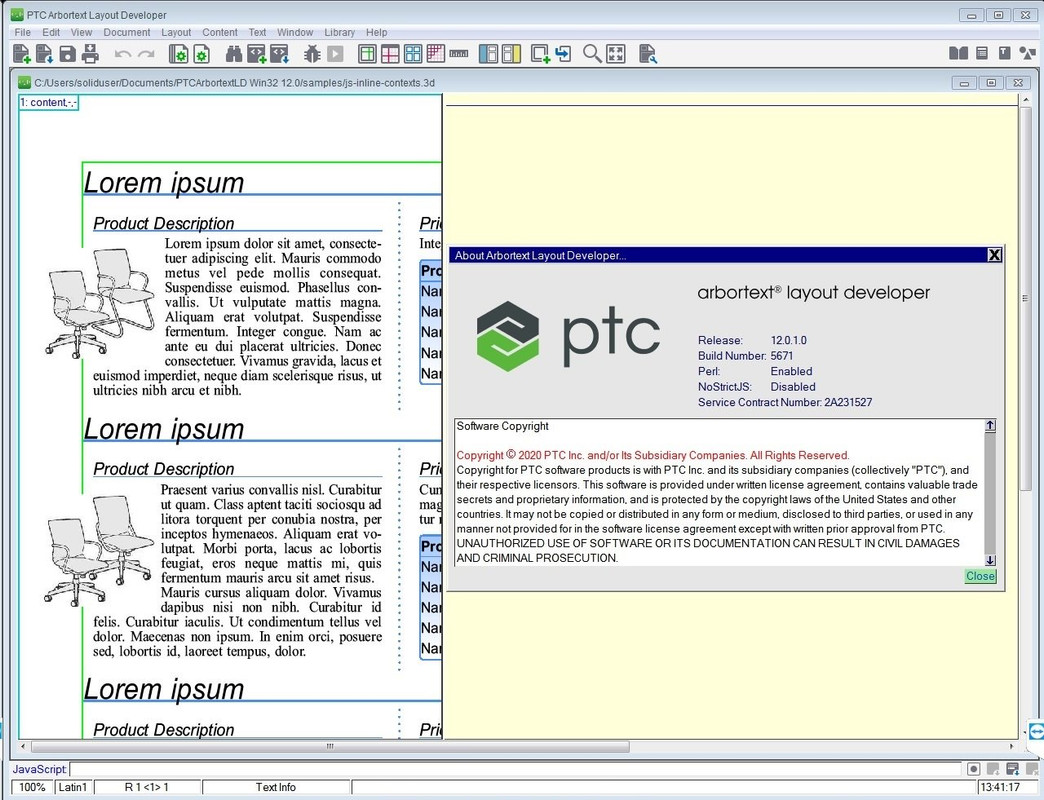Toggle the ruler icon in the toolbar

(x=459, y=54)
